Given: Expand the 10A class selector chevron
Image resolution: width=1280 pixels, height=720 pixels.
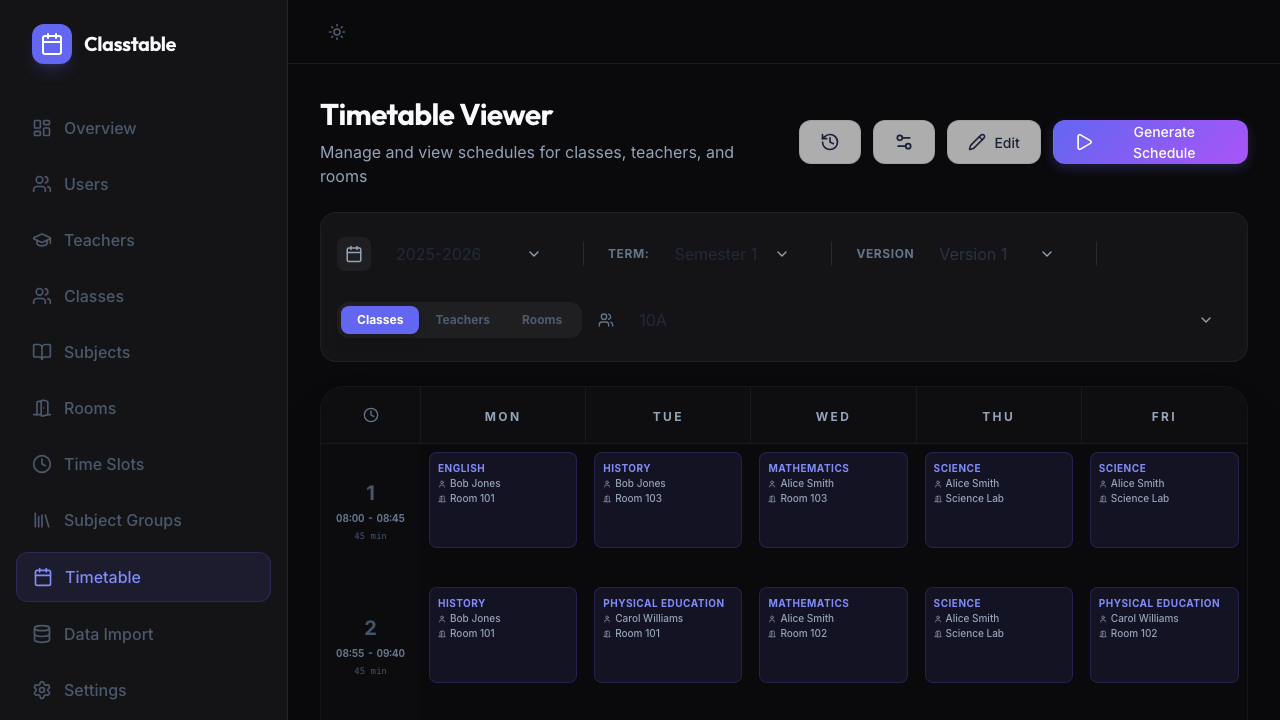Looking at the screenshot, I should click(x=1206, y=319).
